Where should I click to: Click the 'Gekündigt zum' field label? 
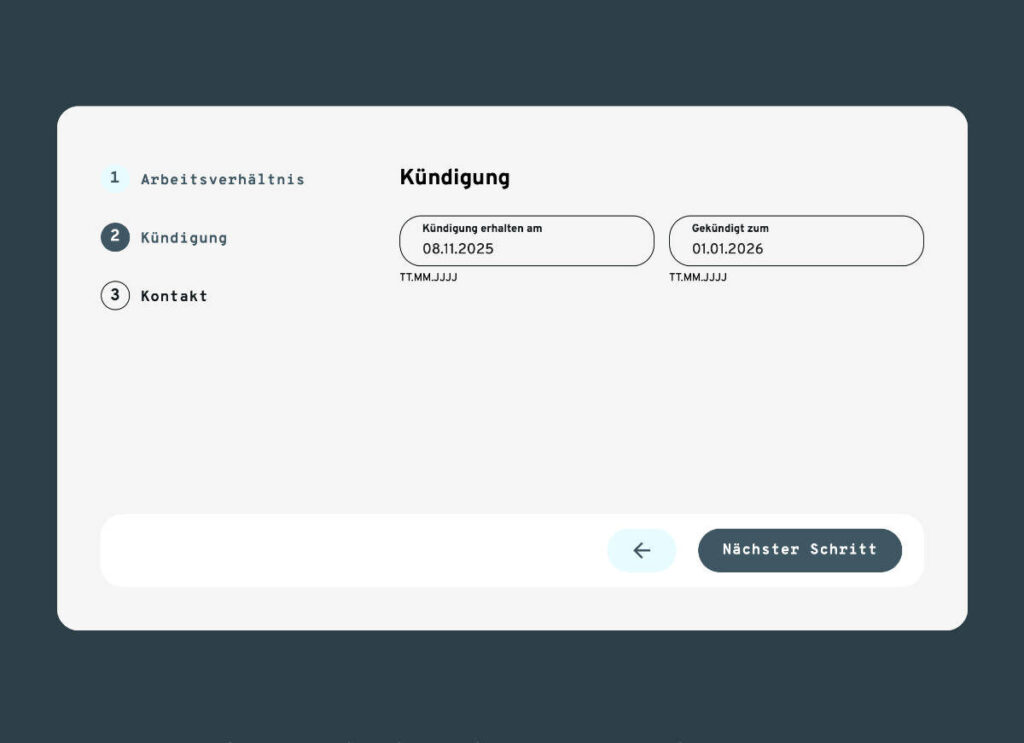[x=730, y=229]
